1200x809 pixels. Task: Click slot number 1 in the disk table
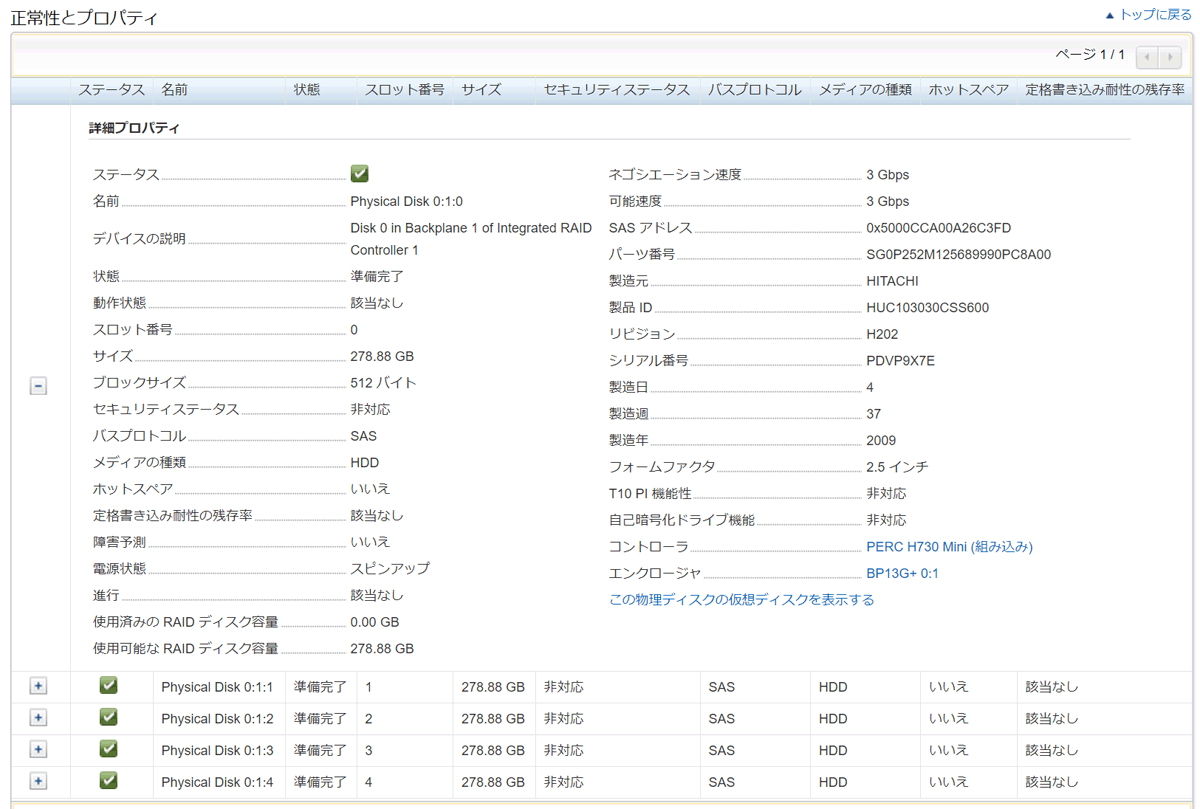[x=369, y=688]
